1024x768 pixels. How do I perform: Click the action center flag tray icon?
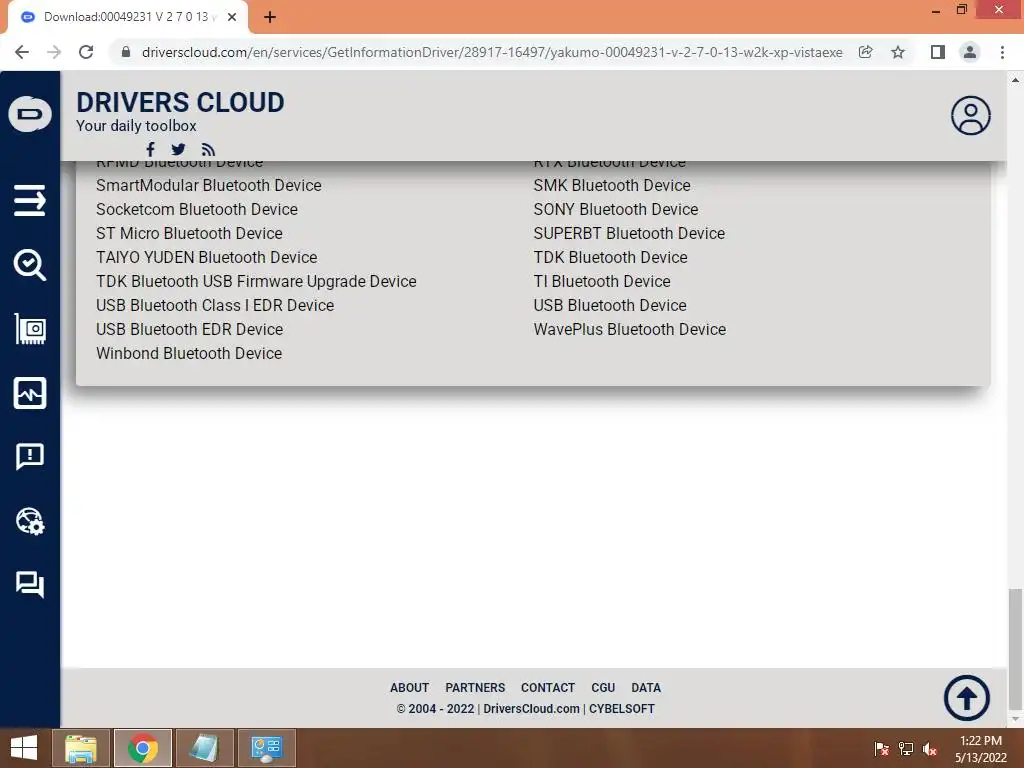tap(881, 749)
